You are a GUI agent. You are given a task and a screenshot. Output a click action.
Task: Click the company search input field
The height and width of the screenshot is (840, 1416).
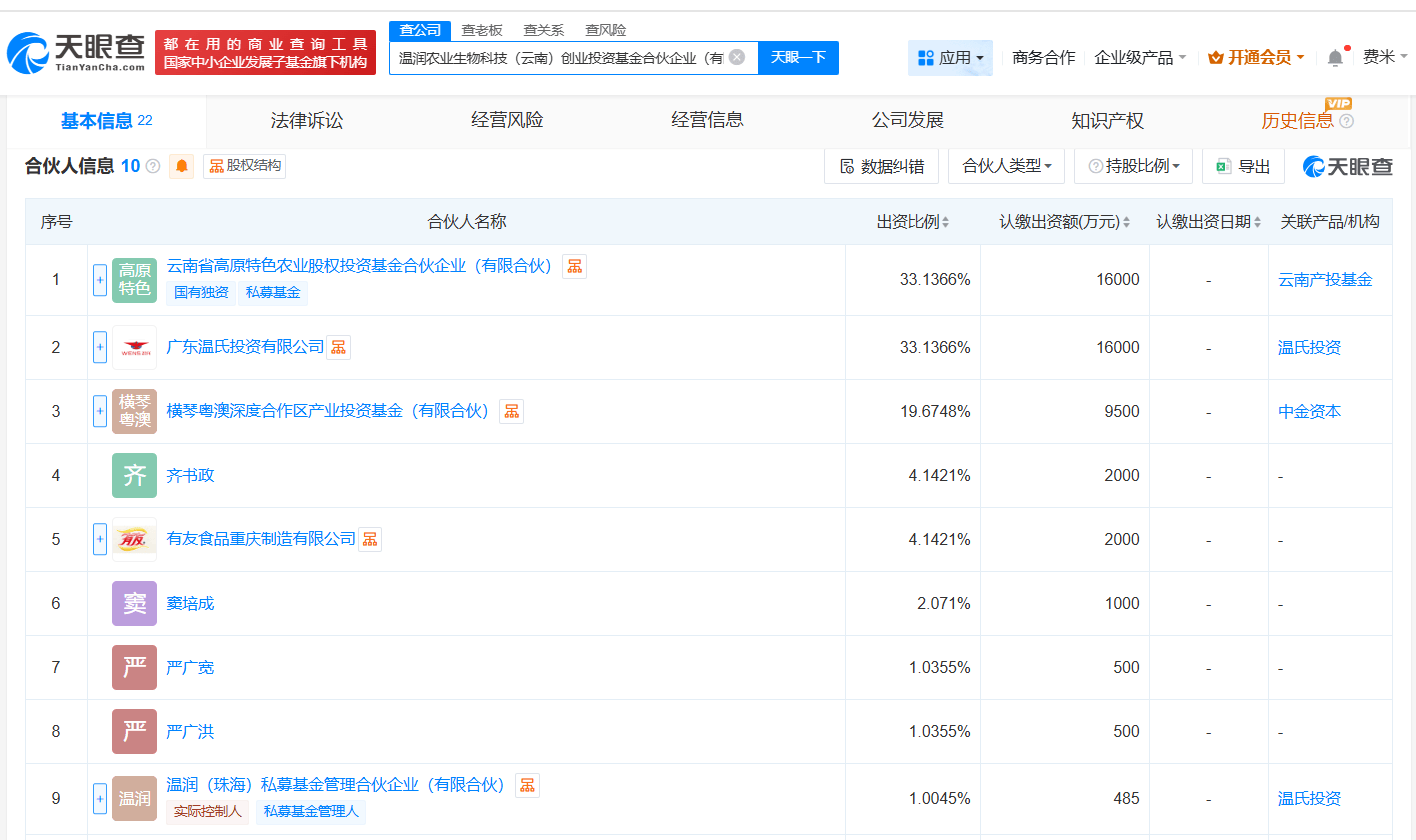(560, 58)
